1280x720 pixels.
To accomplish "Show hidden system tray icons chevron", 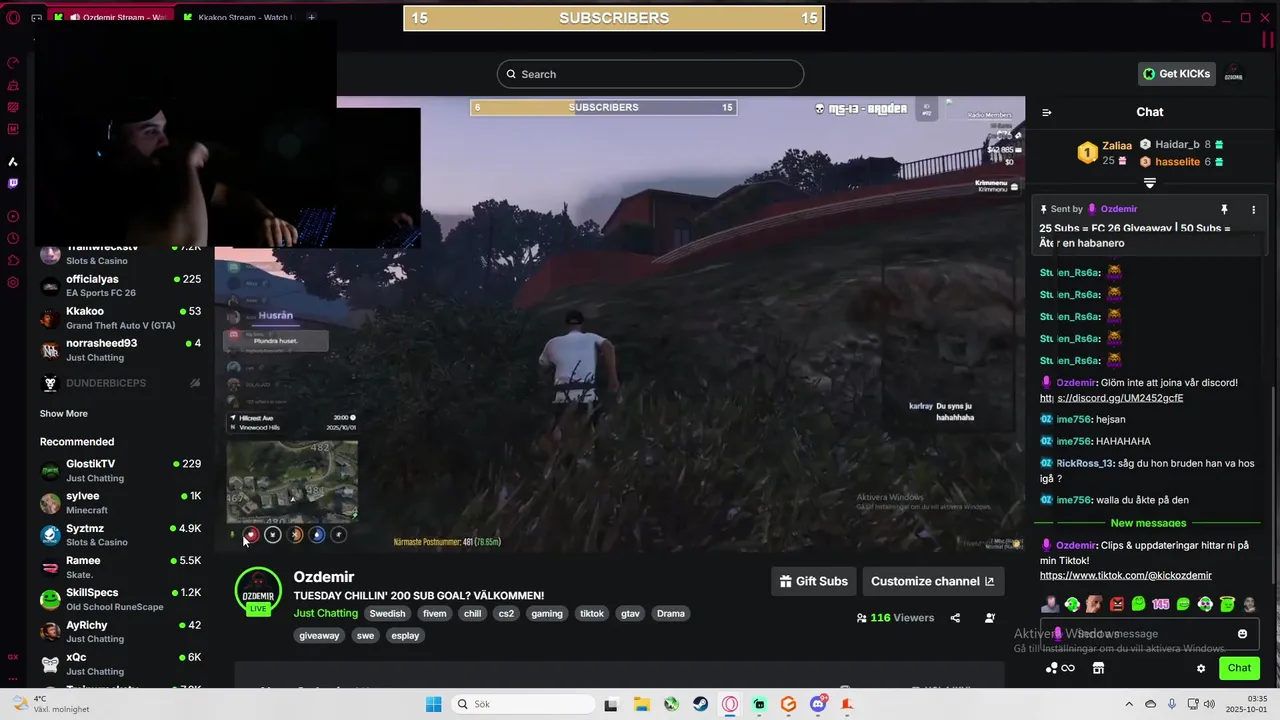I will point(1129,704).
